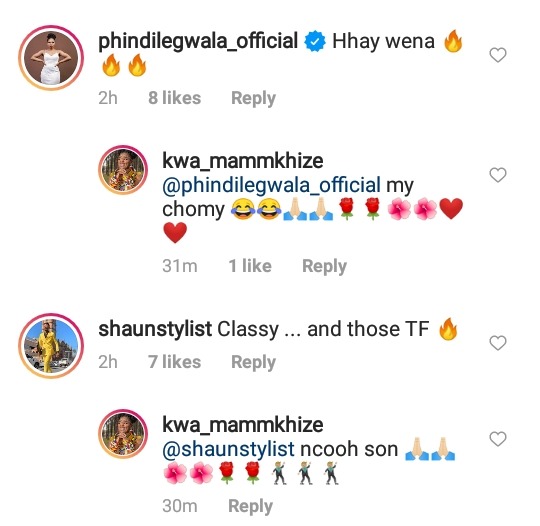The width and height of the screenshot is (540, 526).
Task: Click the blue verified badge next to phindilegwala_official
Action: point(315,41)
